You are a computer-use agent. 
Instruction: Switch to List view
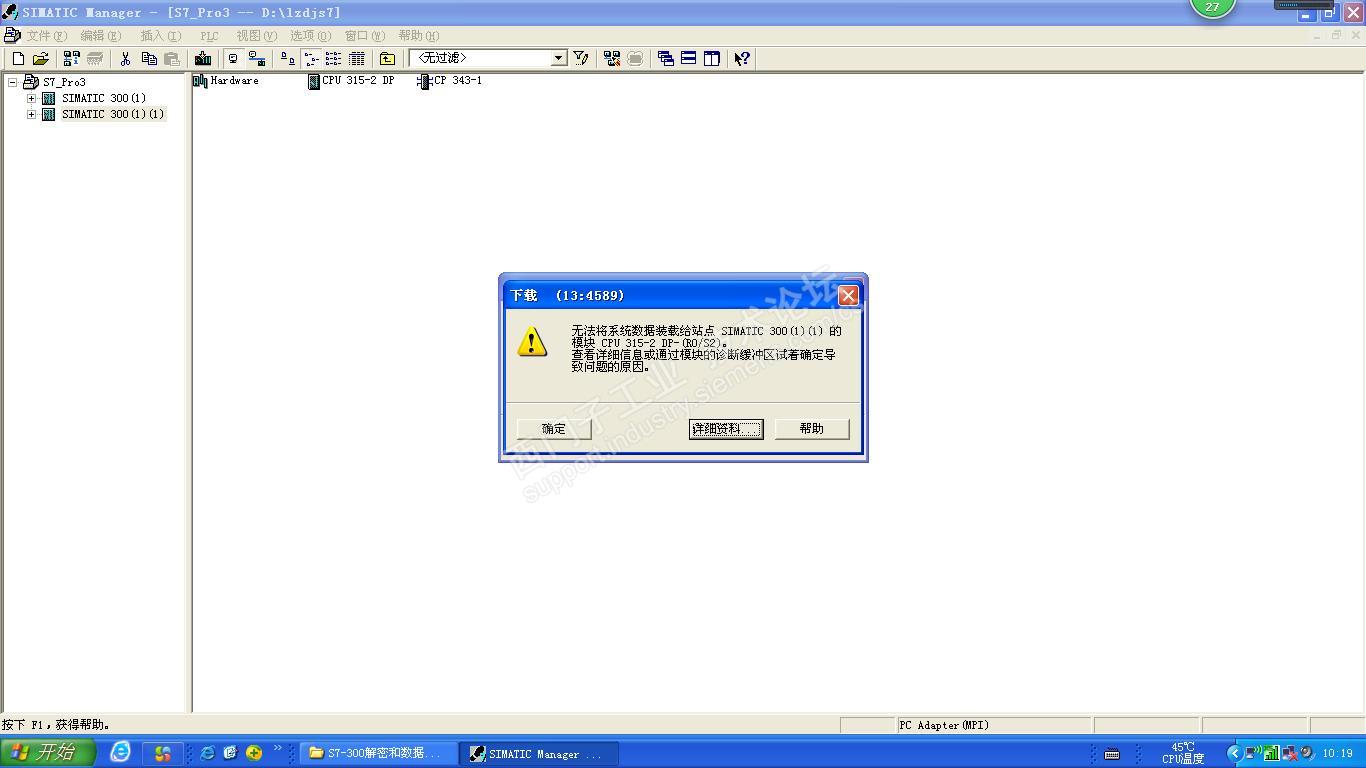(x=334, y=59)
